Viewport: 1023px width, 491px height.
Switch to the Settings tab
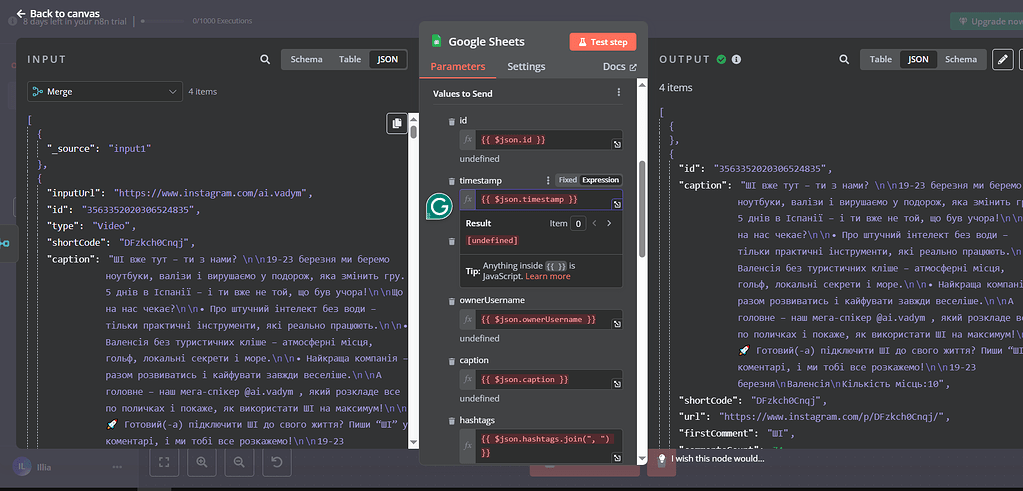(526, 67)
